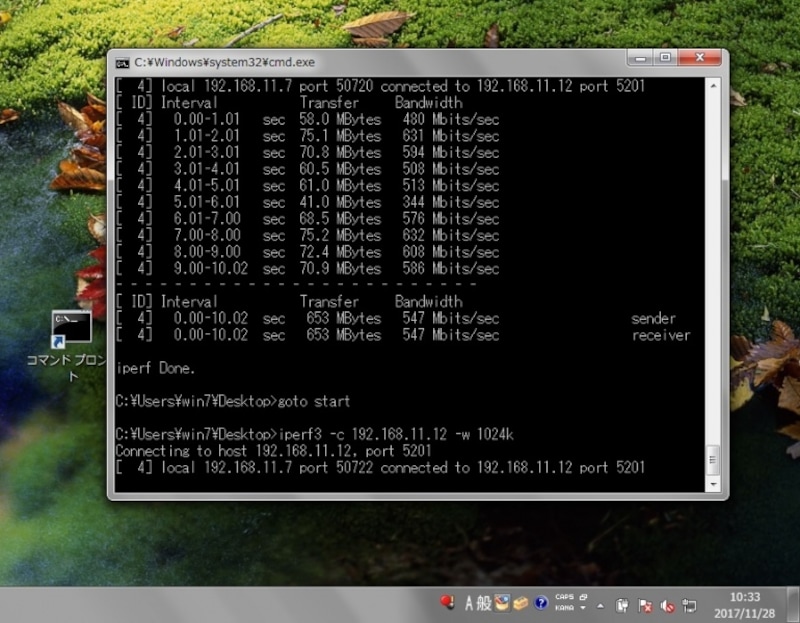Viewport: 800px width, 623px height.
Task: Click the red ladybug icon on the taskbar
Action: (446, 601)
